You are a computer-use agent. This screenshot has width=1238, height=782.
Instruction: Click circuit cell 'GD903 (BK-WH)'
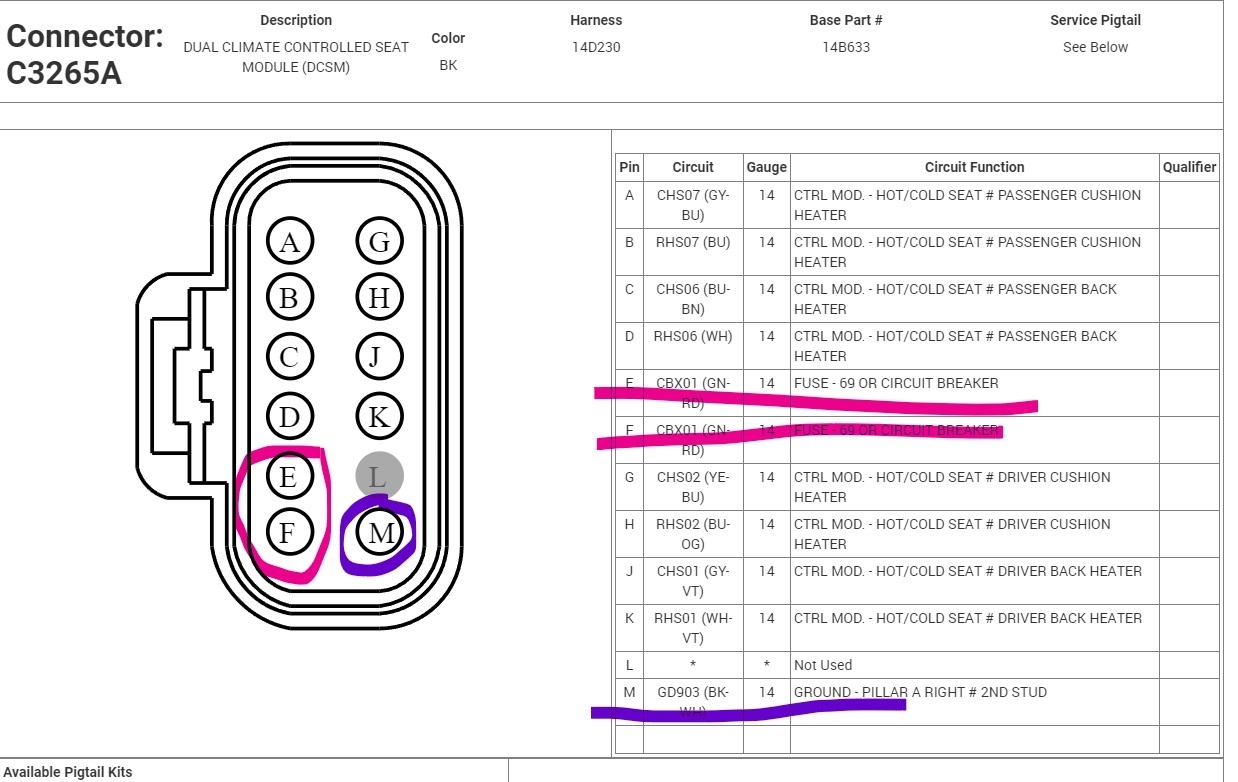[x=693, y=702]
